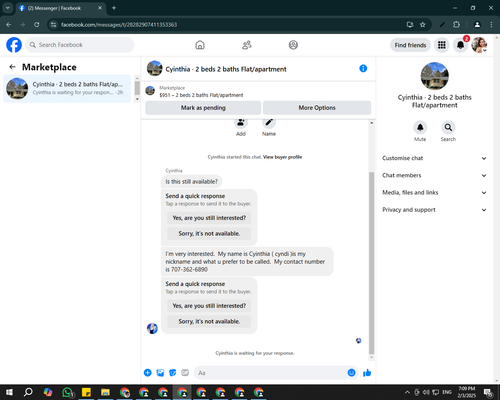The image size is (500, 400).
Task: Open the listing thumbnail in the right panel
Action: pyautogui.click(x=434, y=76)
